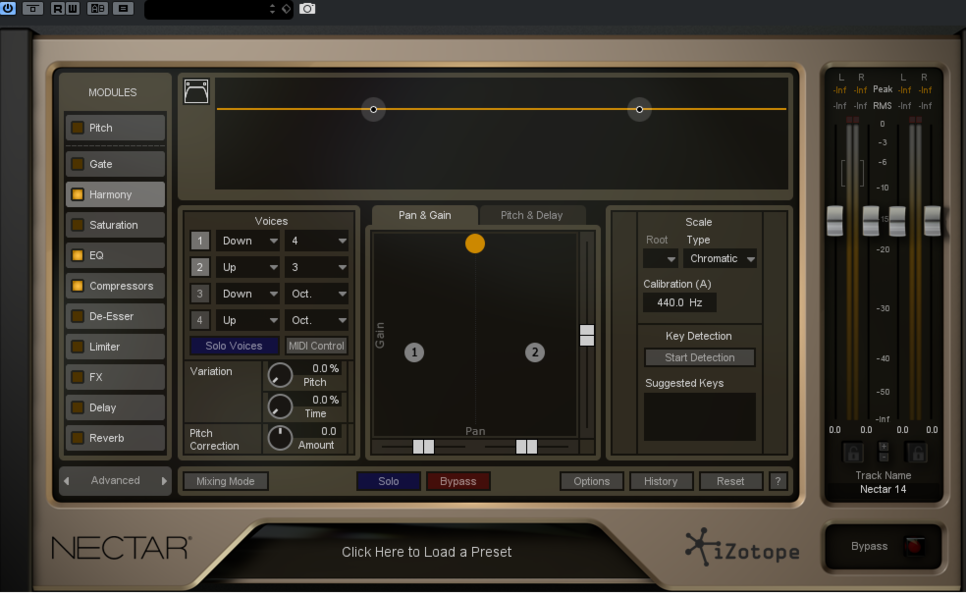
Task: Click voice 1 circle in Pan & Gain pad
Action: pyautogui.click(x=414, y=352)
